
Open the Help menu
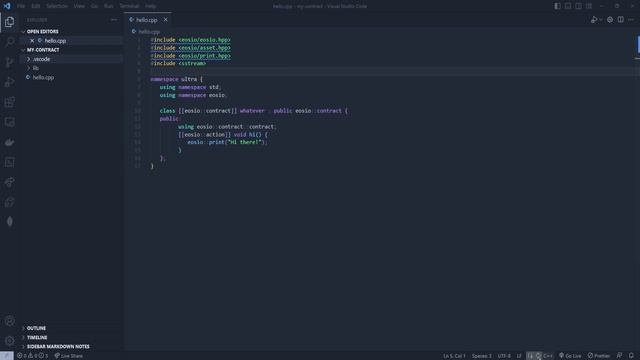click(151, 6)
